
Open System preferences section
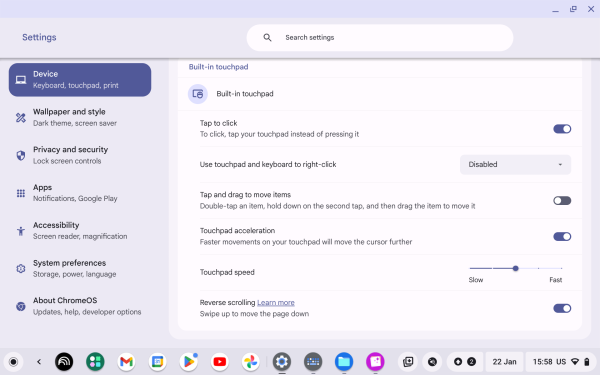(80, 269)
